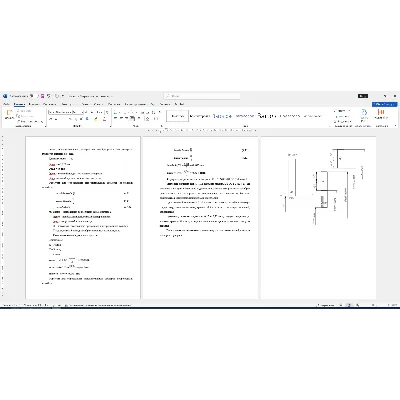The height and width of the screenshot is (400, 400).
Task: Open the Clipboard dialog launcher
Action: pyautogui.click(x=45, y=126)
